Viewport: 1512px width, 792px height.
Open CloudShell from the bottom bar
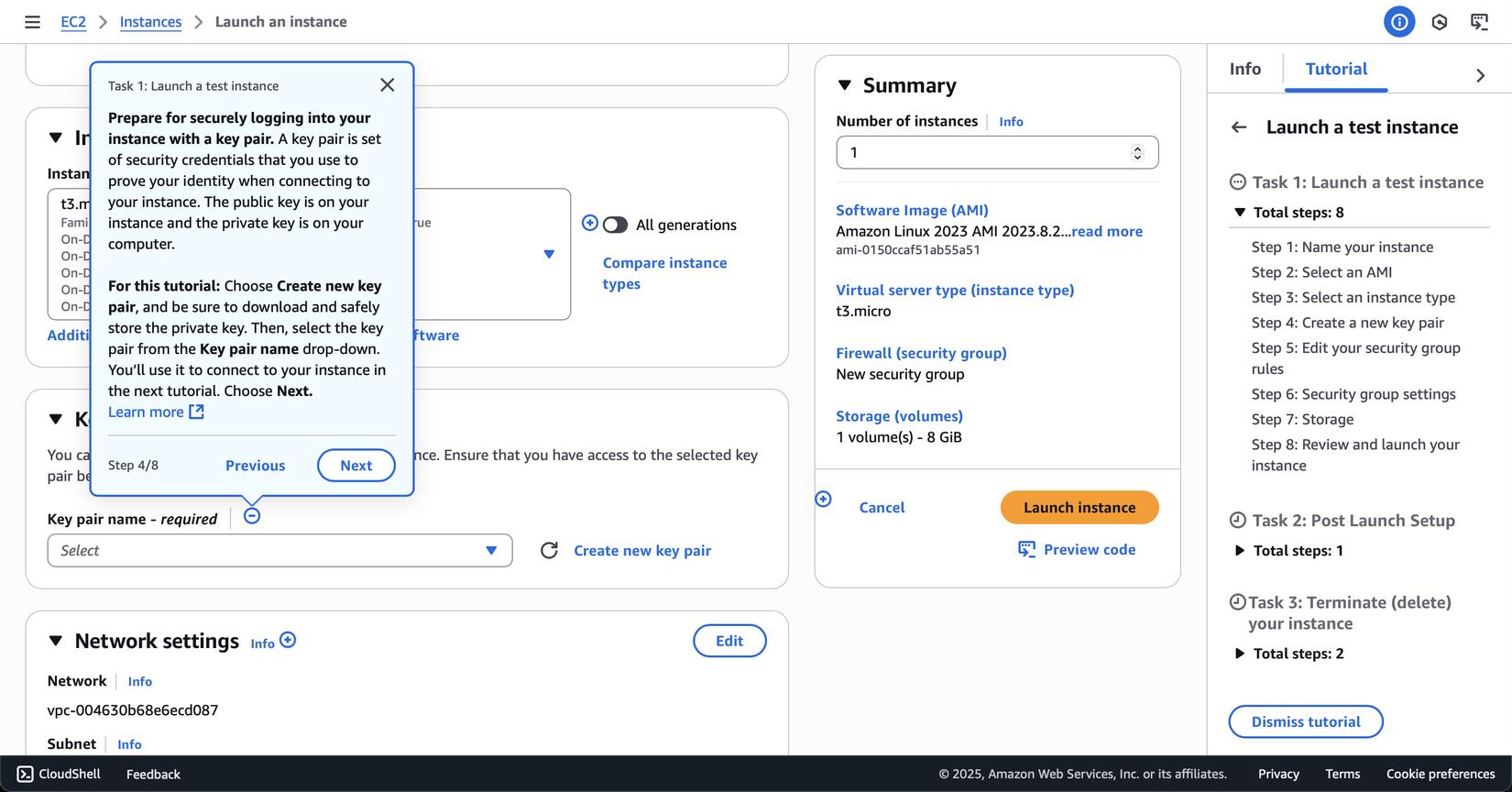[59, 774]
